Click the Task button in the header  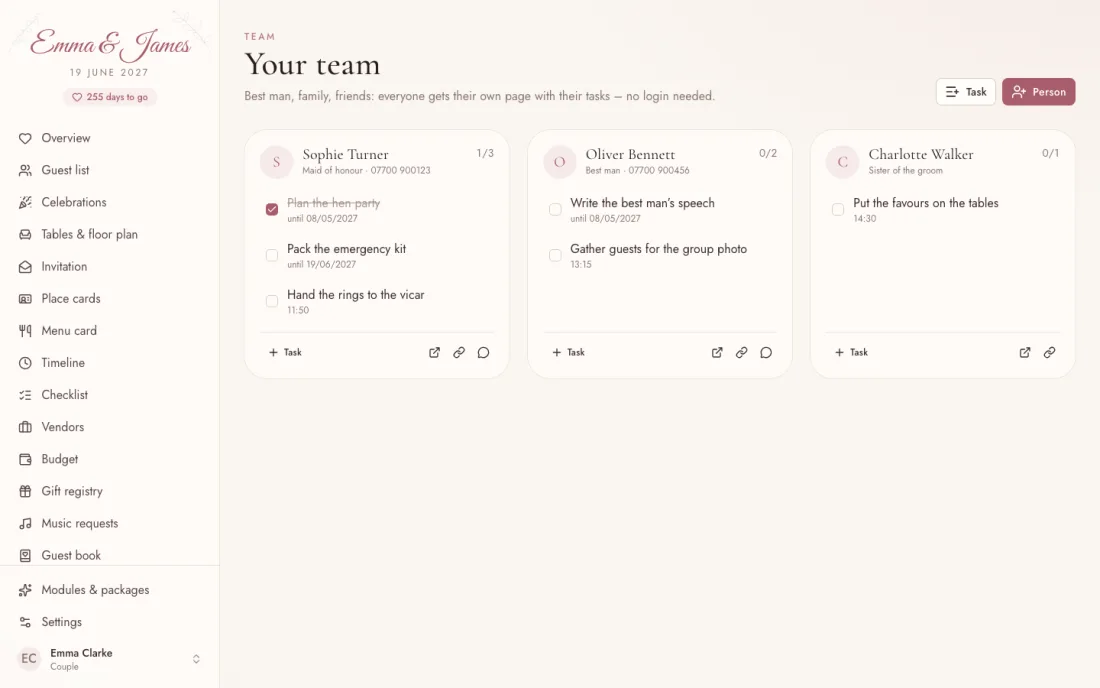pyautogui.click(x=965, y=92)
